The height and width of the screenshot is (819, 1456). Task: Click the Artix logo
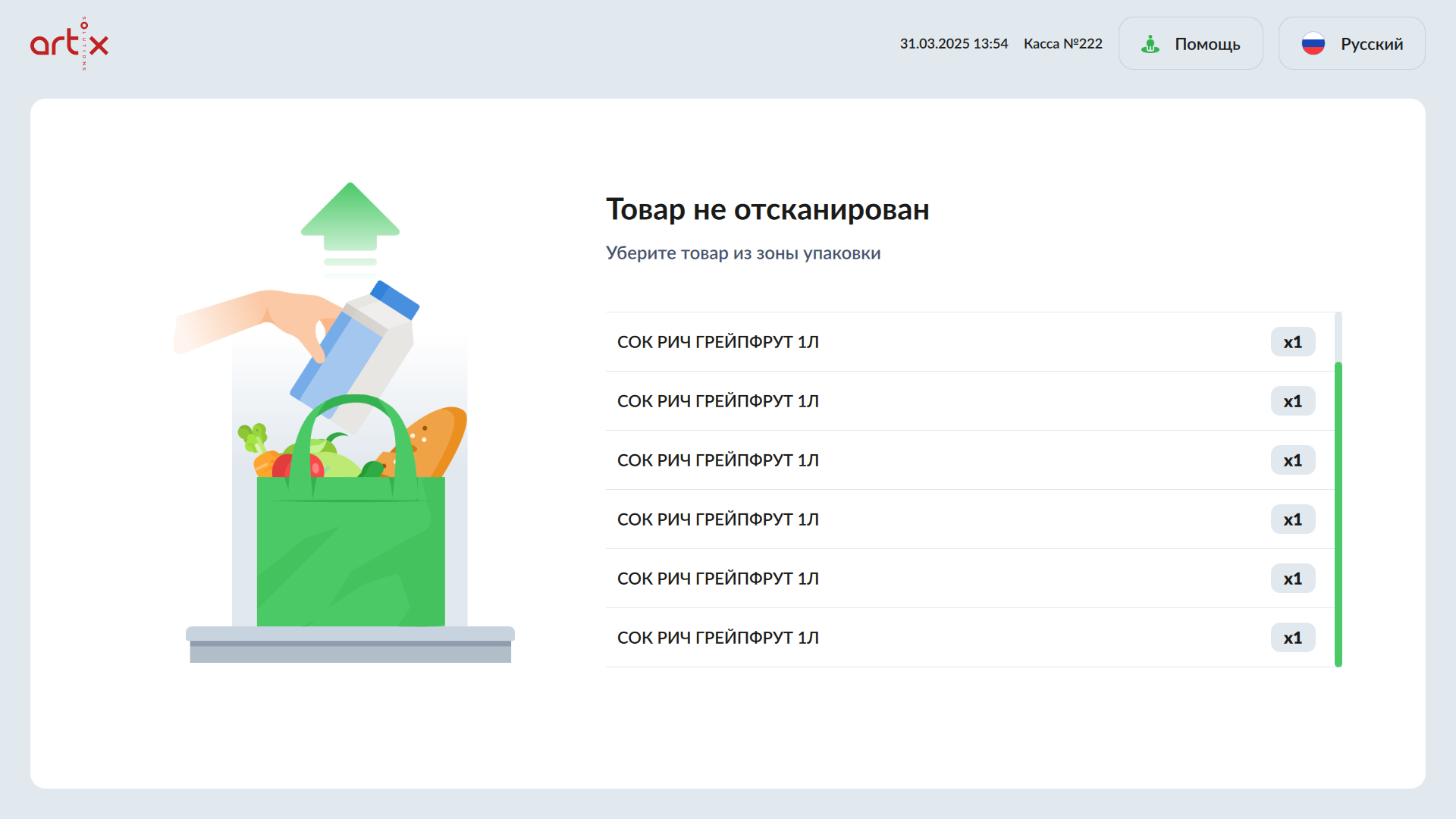click(x=69, y=43)
